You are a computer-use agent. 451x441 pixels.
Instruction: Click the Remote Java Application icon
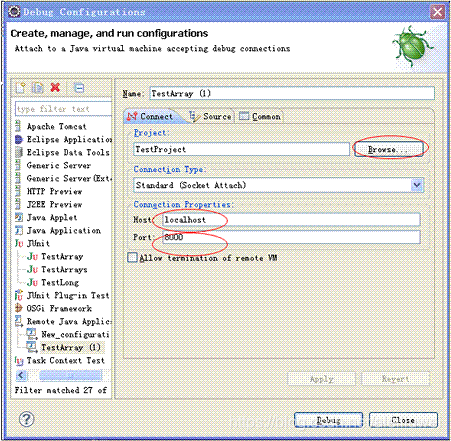click(x=19, y=321)
